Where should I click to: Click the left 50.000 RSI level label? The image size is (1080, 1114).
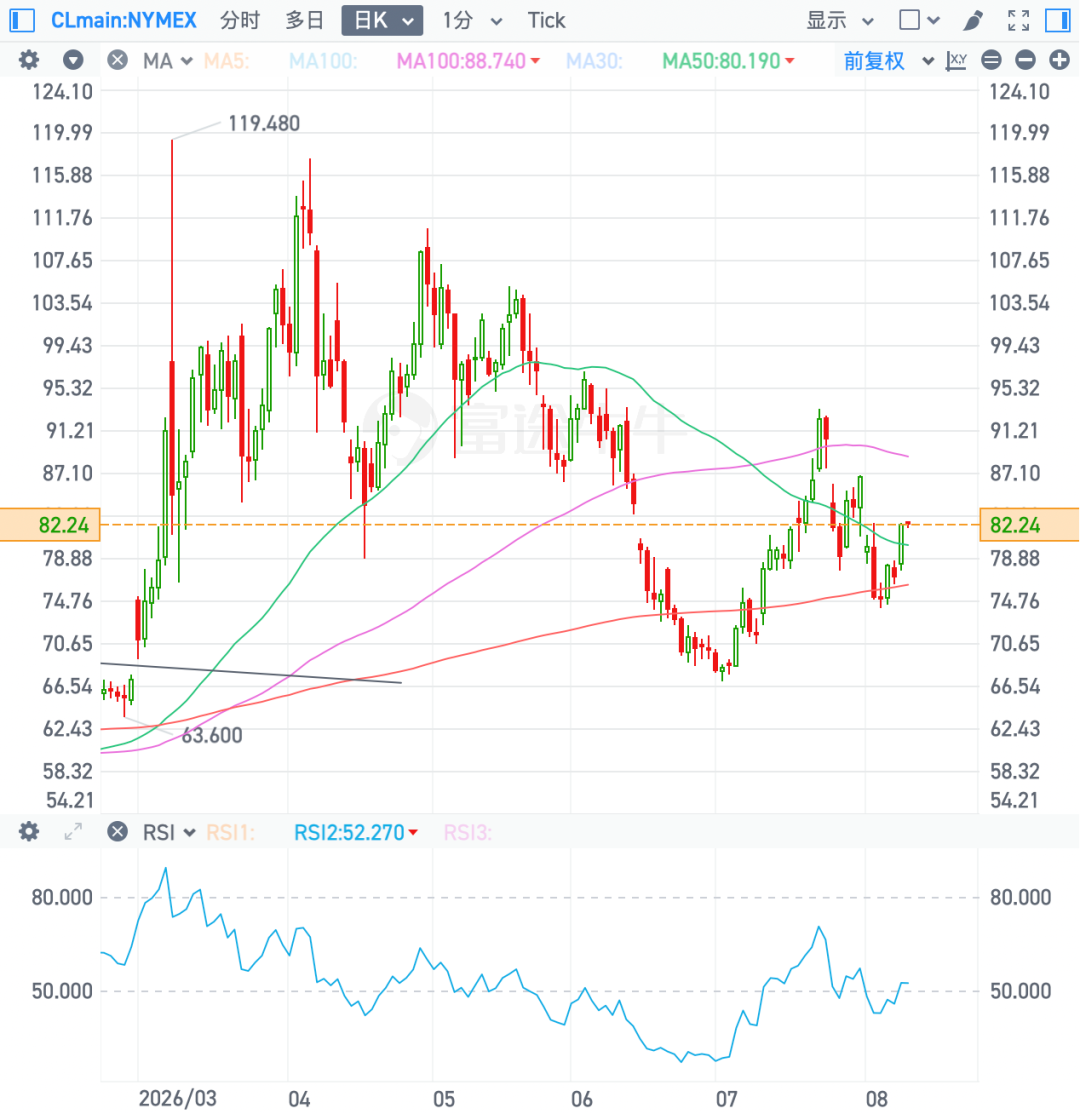point(62,991)
